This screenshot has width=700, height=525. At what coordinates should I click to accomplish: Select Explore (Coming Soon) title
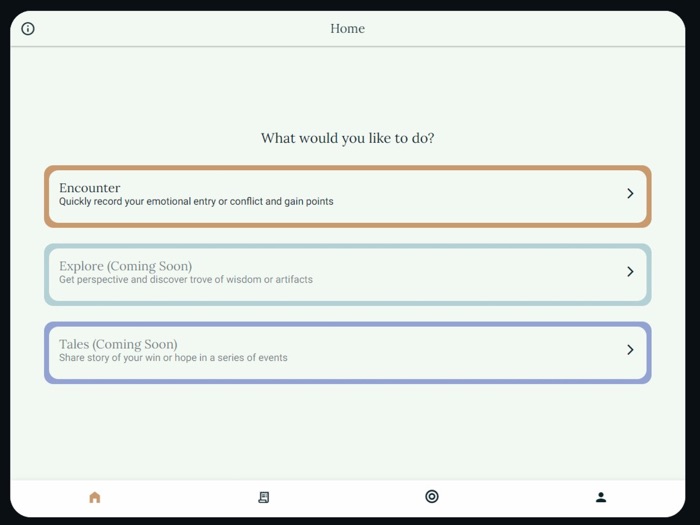tap(125, 266)
